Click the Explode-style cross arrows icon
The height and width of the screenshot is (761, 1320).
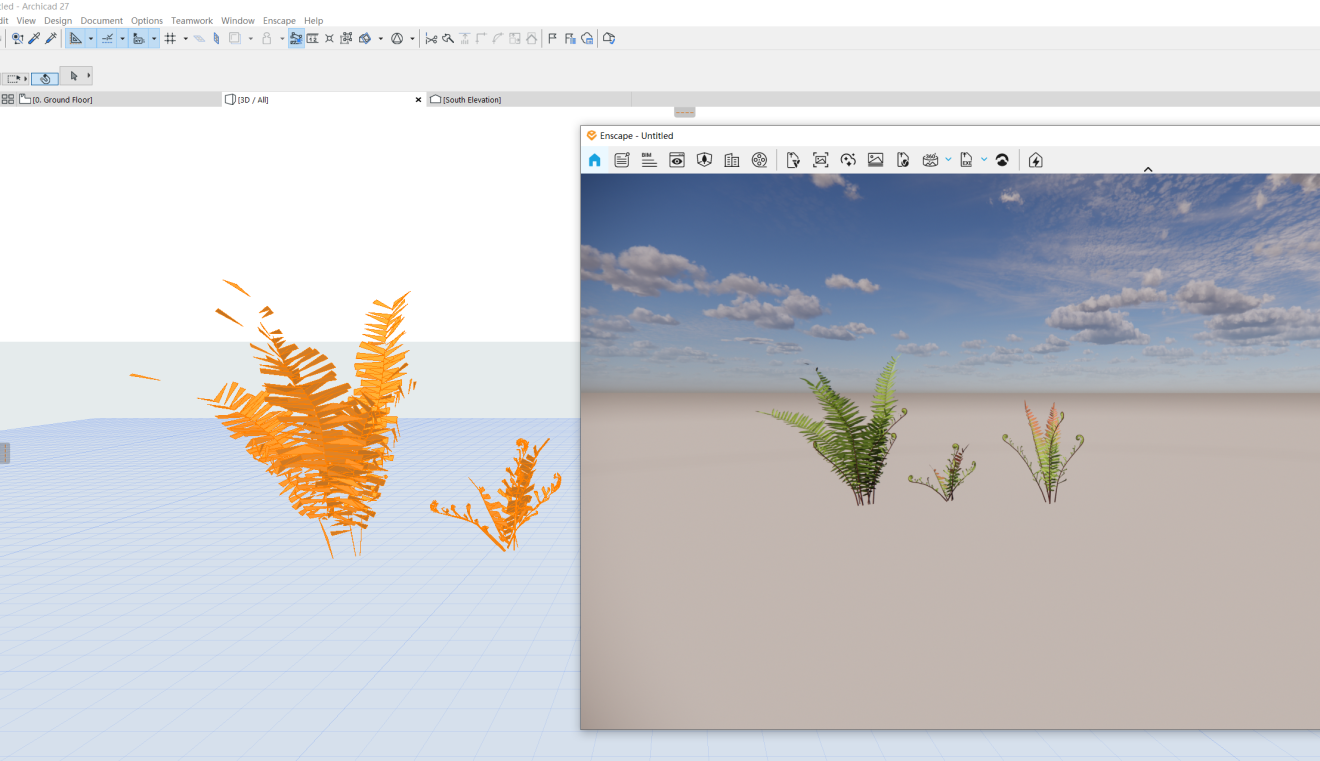[329, 38]
